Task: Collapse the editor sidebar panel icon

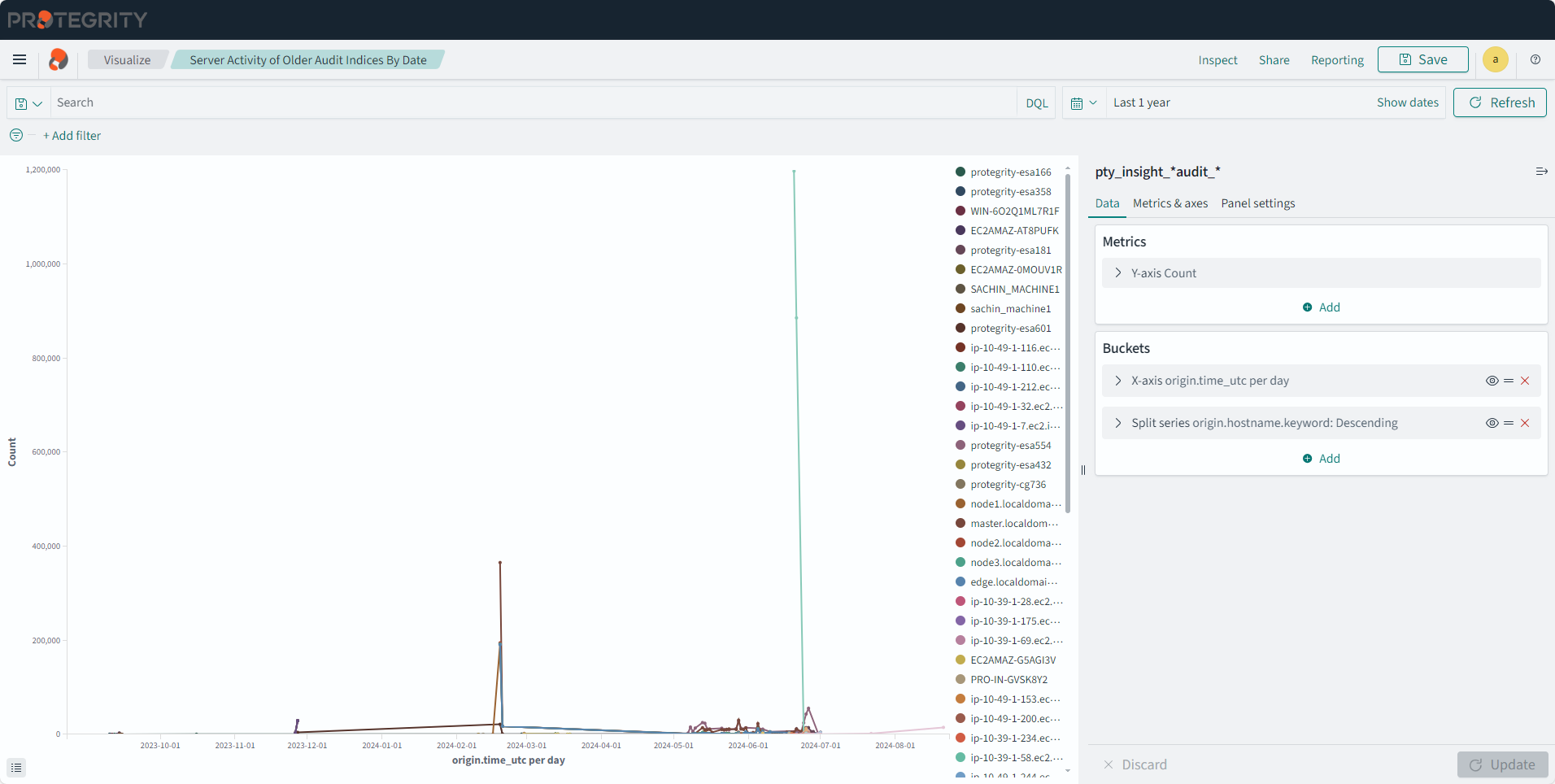Action: coord(1541,172)
